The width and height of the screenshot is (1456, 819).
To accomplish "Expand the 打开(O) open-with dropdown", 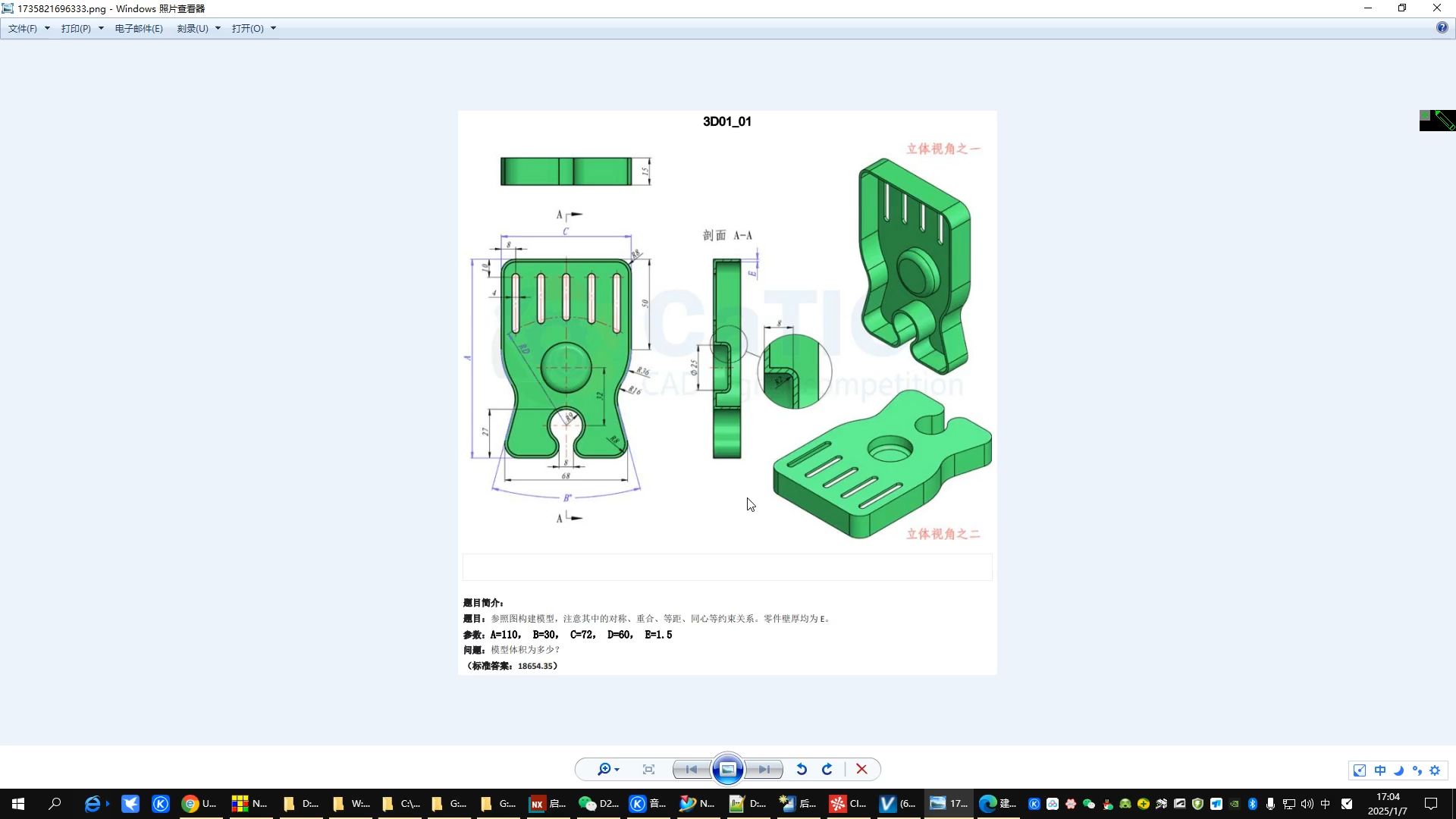I will coord(272,28).
